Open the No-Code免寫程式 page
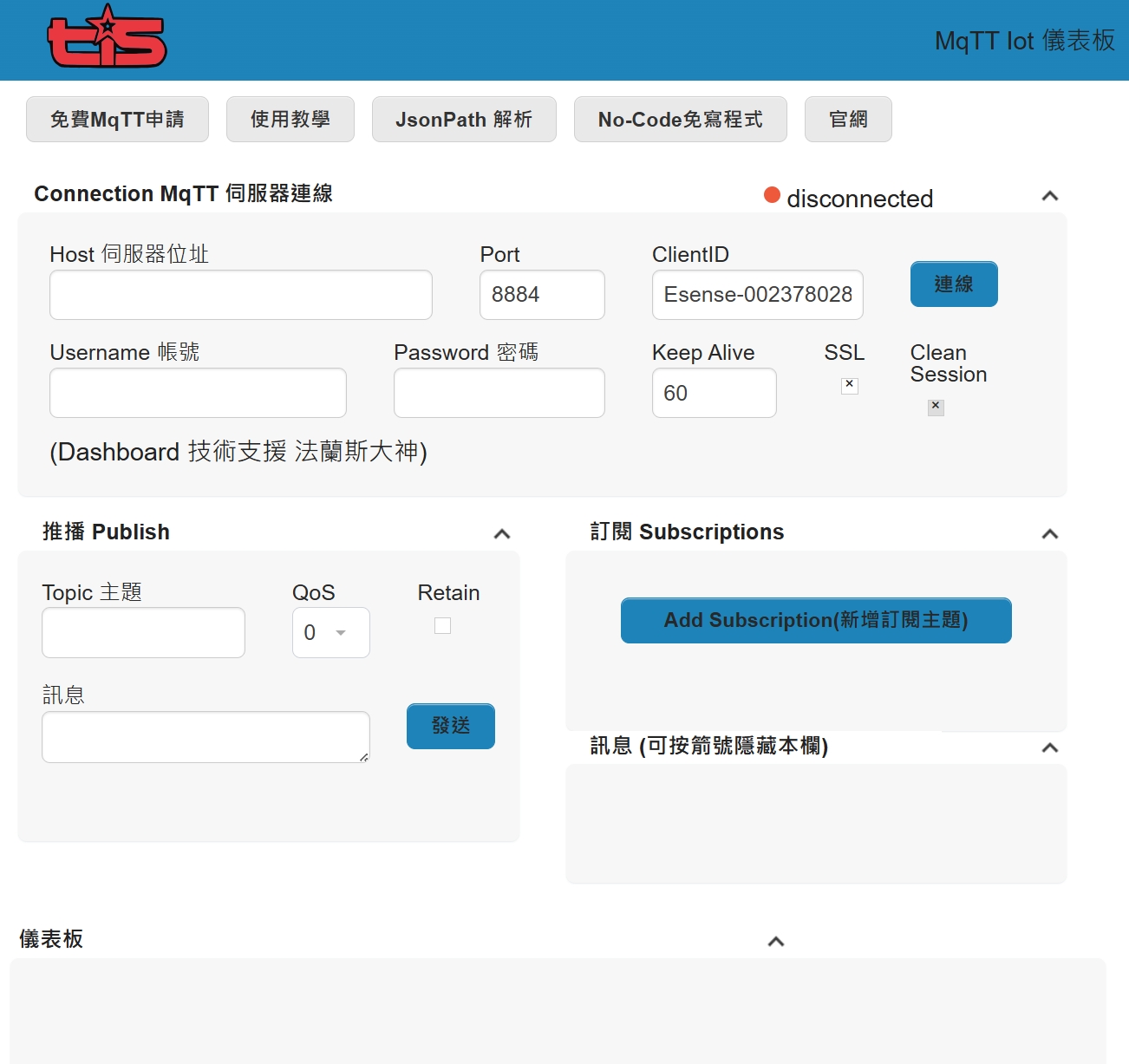 [681, 119]
